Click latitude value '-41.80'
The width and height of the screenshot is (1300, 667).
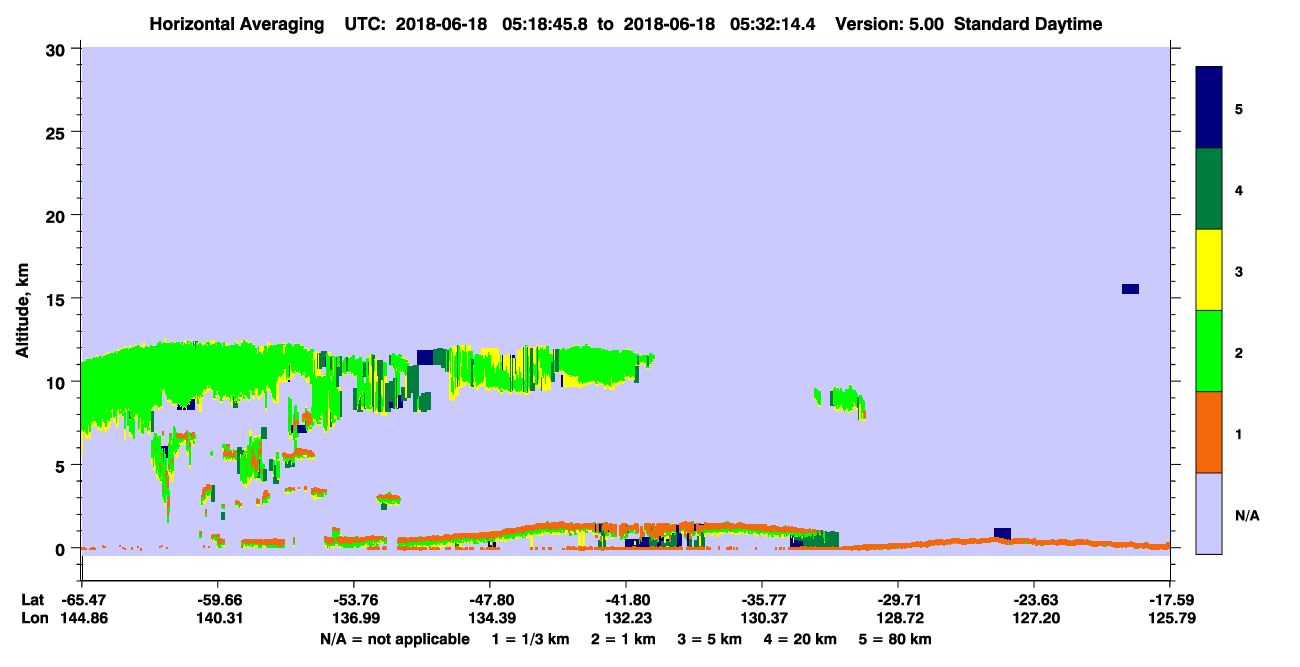626,600
